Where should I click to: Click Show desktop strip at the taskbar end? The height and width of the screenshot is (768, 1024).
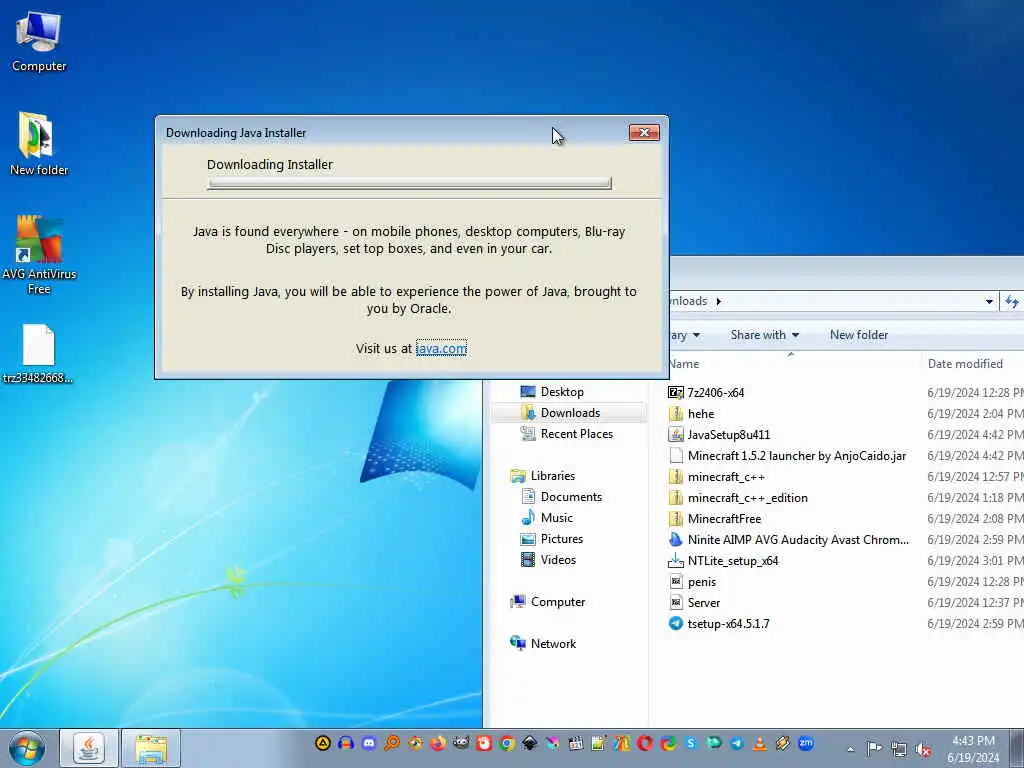(x=1019, y=748)
